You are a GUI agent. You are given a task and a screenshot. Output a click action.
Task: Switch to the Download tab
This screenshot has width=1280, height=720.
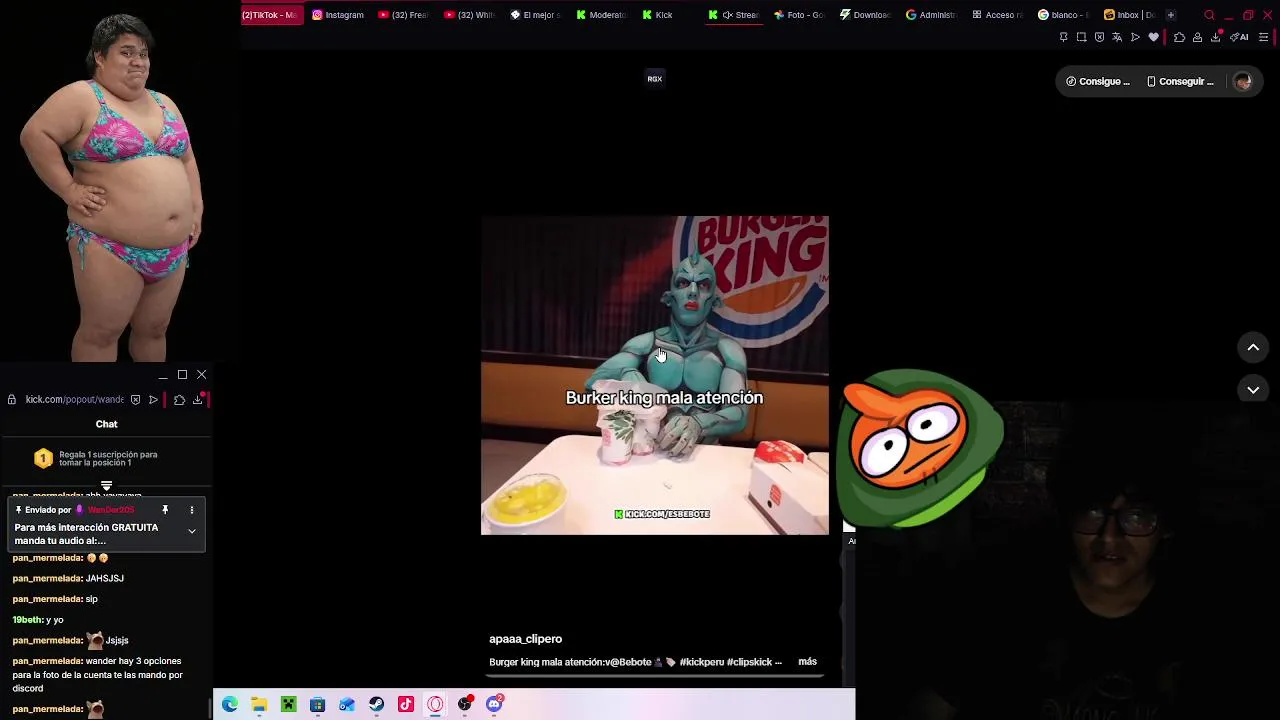865,15
